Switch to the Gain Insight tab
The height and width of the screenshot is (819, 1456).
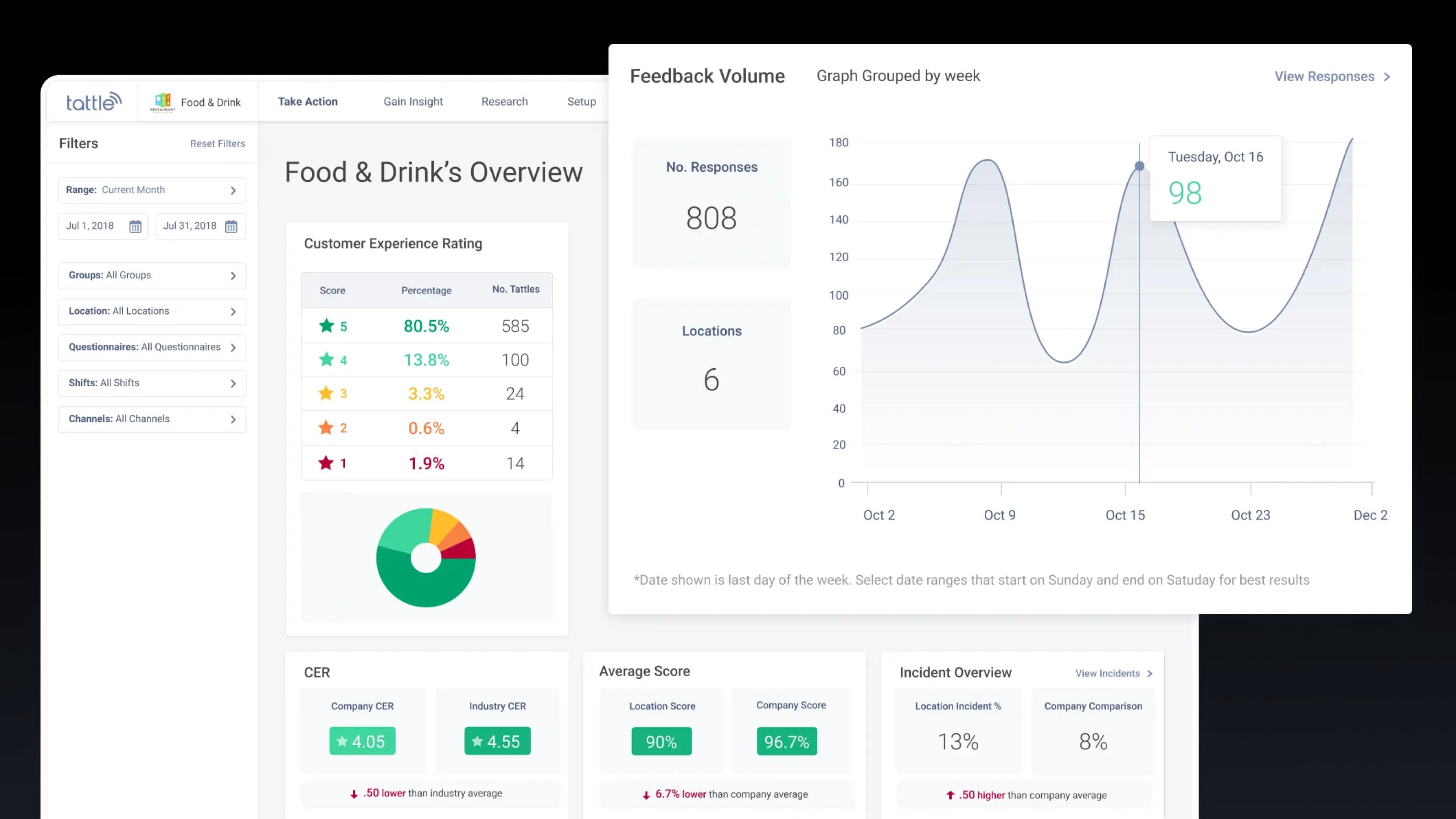[x=413, y=101]
